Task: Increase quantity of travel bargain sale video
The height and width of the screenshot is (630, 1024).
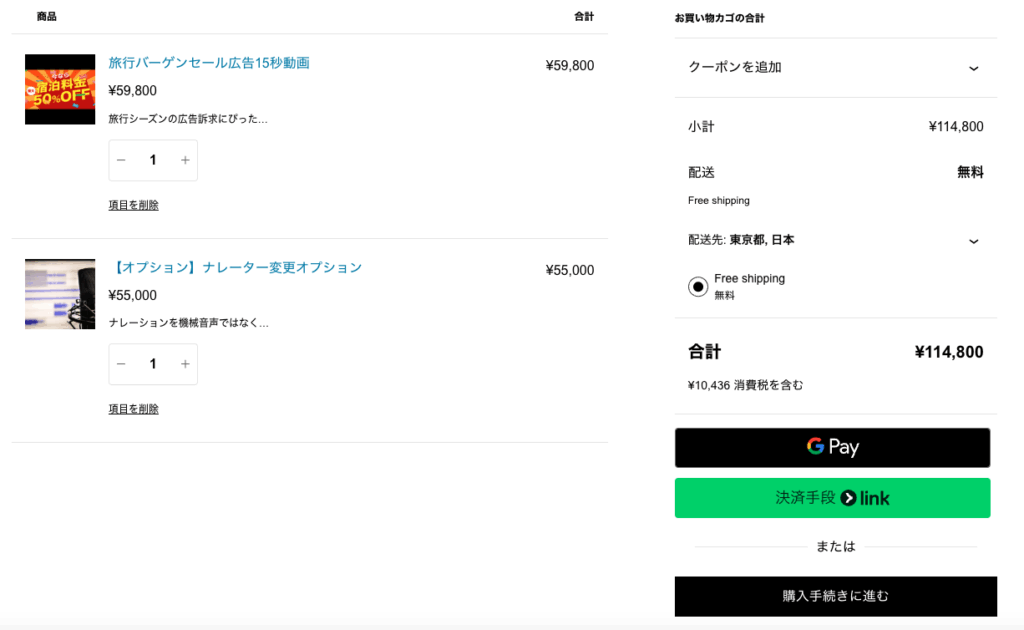Action: (185, 160)
